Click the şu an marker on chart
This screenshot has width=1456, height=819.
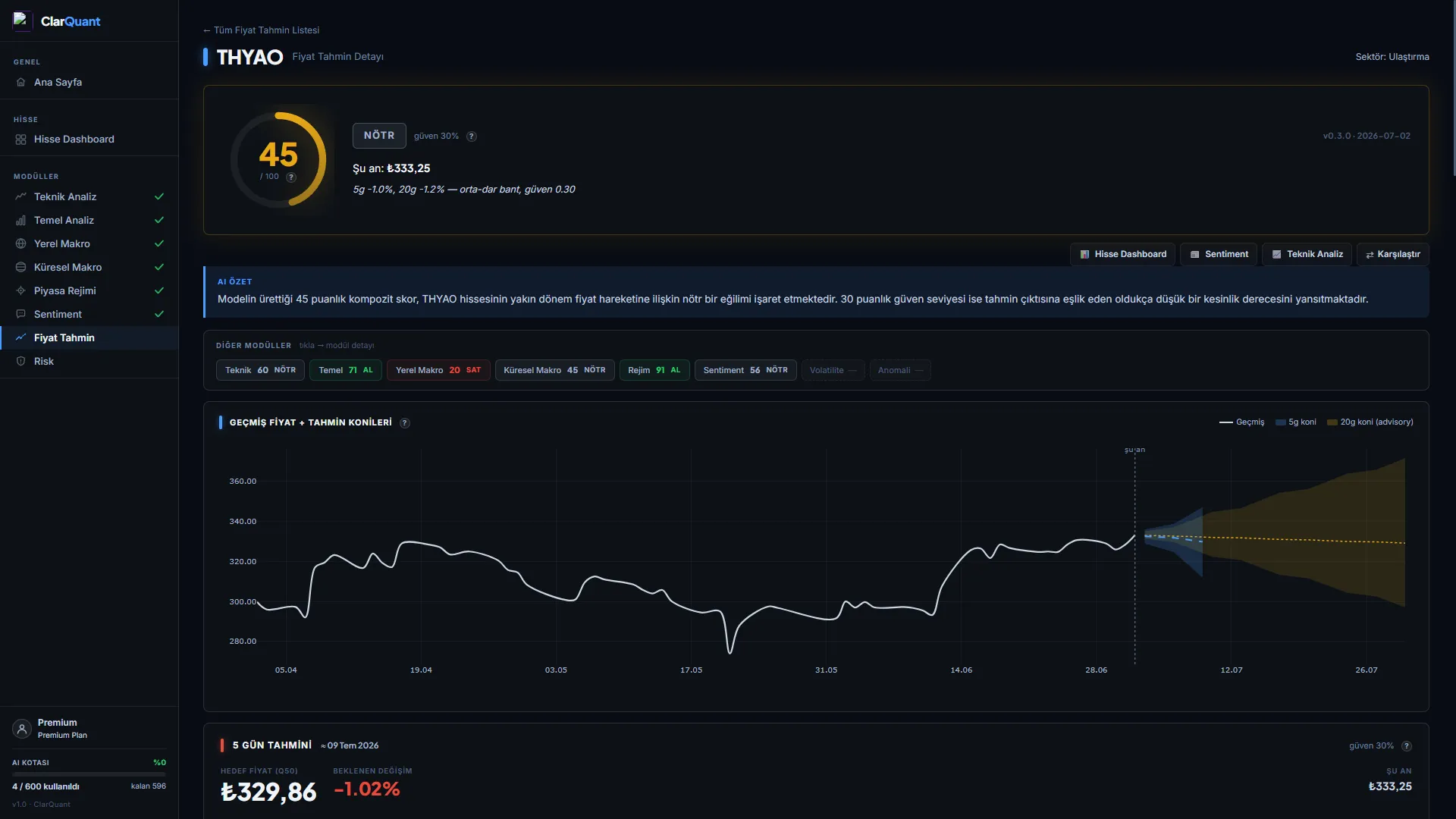click(1134, 450)
